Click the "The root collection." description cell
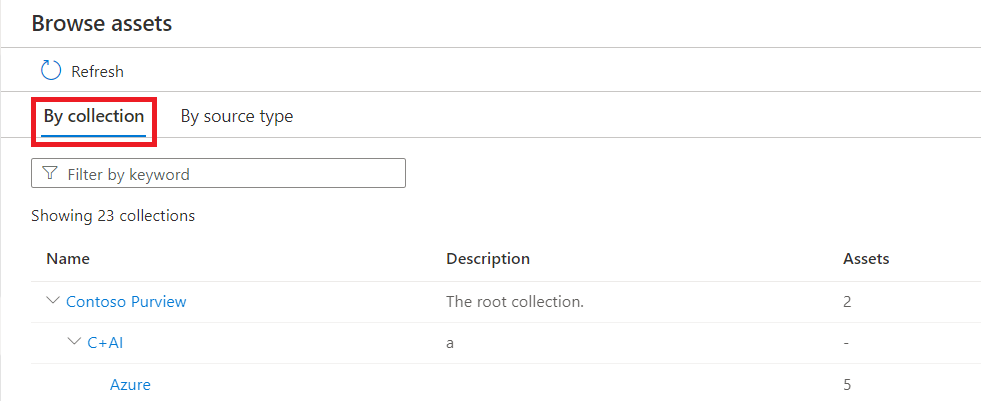This screenshot has height=401, width=981. (514, 301)
